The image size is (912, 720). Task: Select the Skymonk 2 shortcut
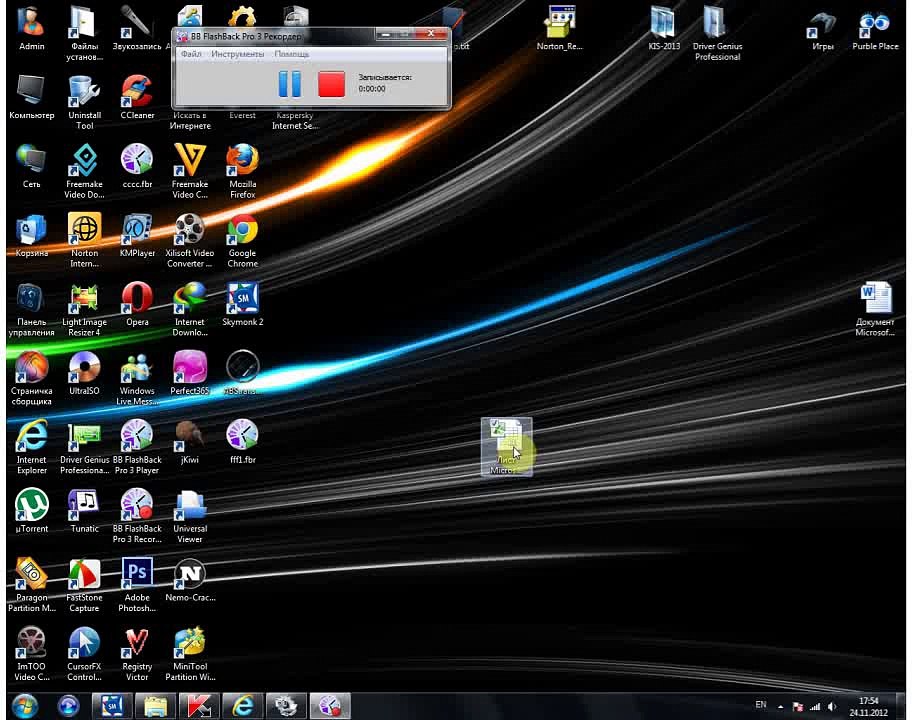[243, 304]
